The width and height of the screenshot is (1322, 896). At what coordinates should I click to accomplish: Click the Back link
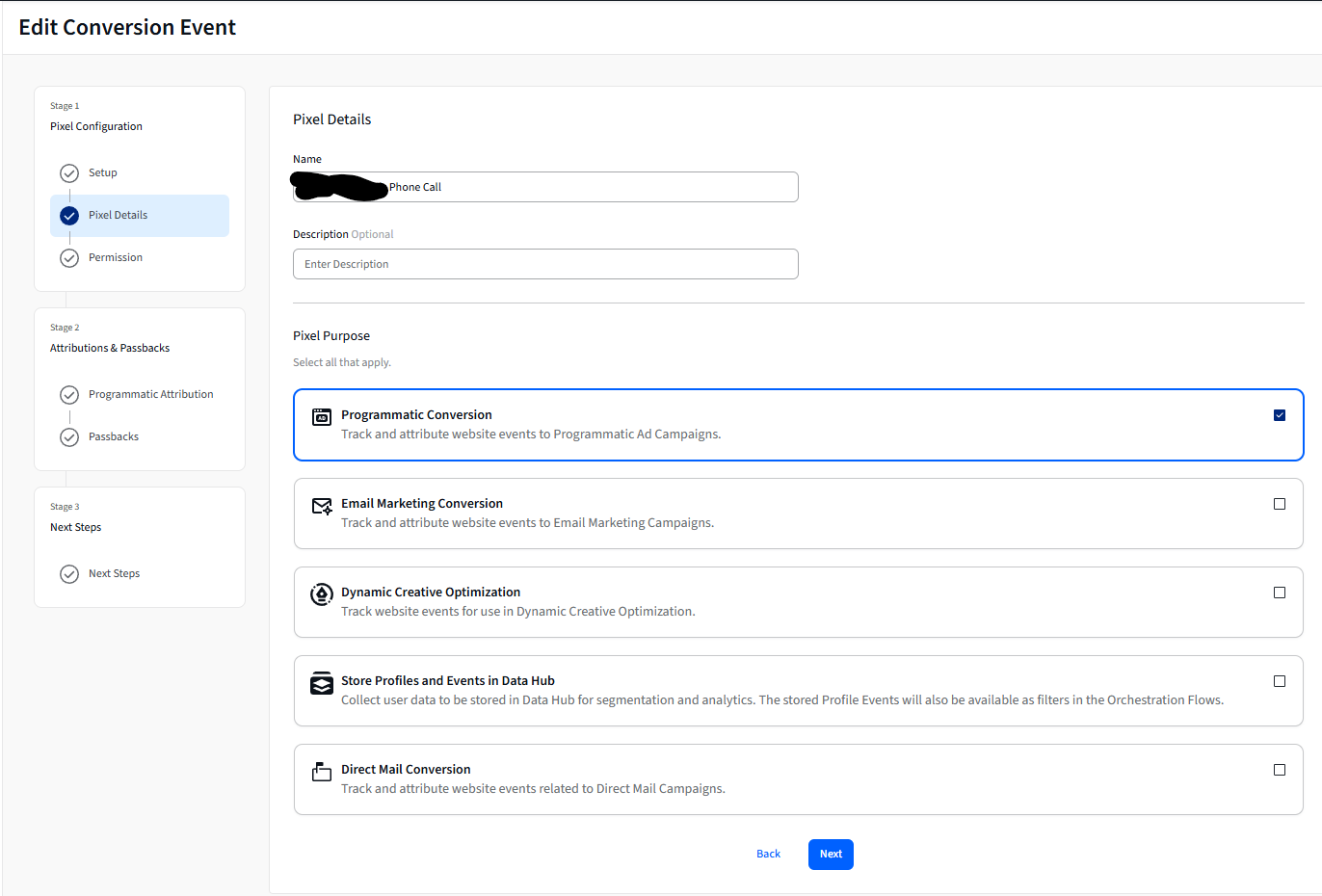click(x=768, y=855)
